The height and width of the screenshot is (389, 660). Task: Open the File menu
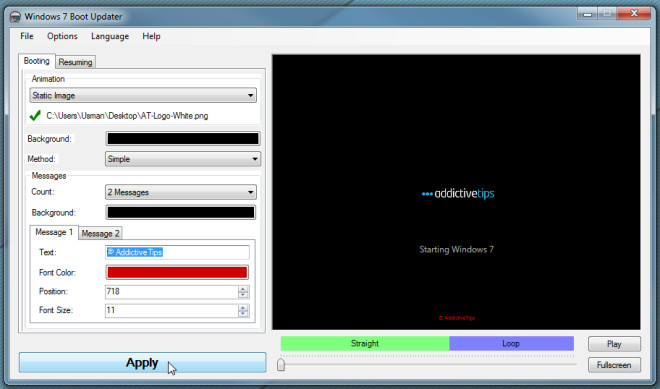[27, 36]
